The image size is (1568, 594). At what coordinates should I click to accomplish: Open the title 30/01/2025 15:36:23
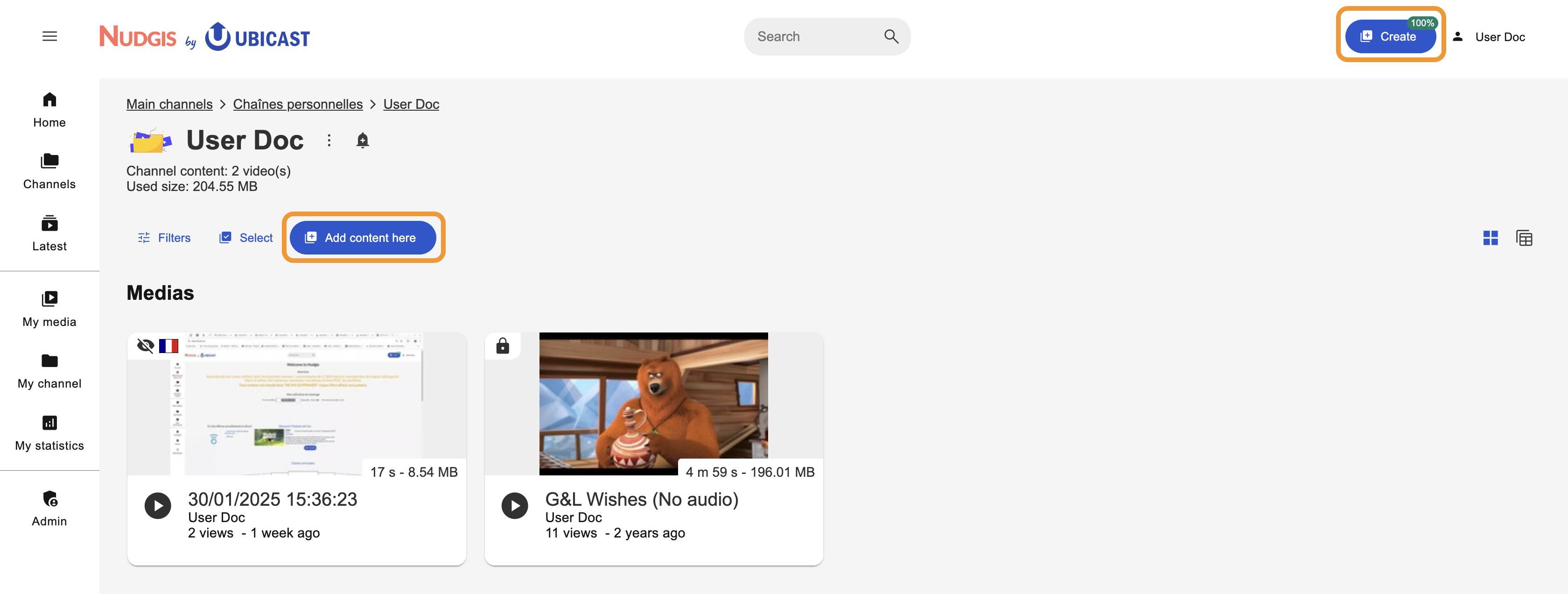272,499
